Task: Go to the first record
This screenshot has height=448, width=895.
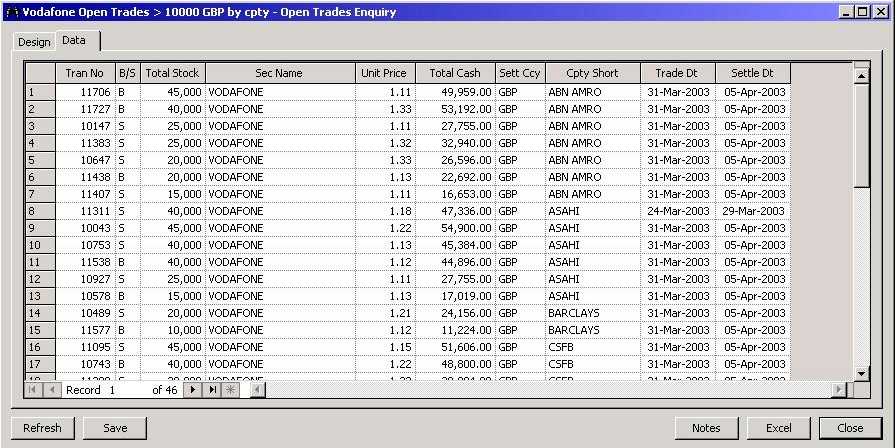Action: coord(33,390)
